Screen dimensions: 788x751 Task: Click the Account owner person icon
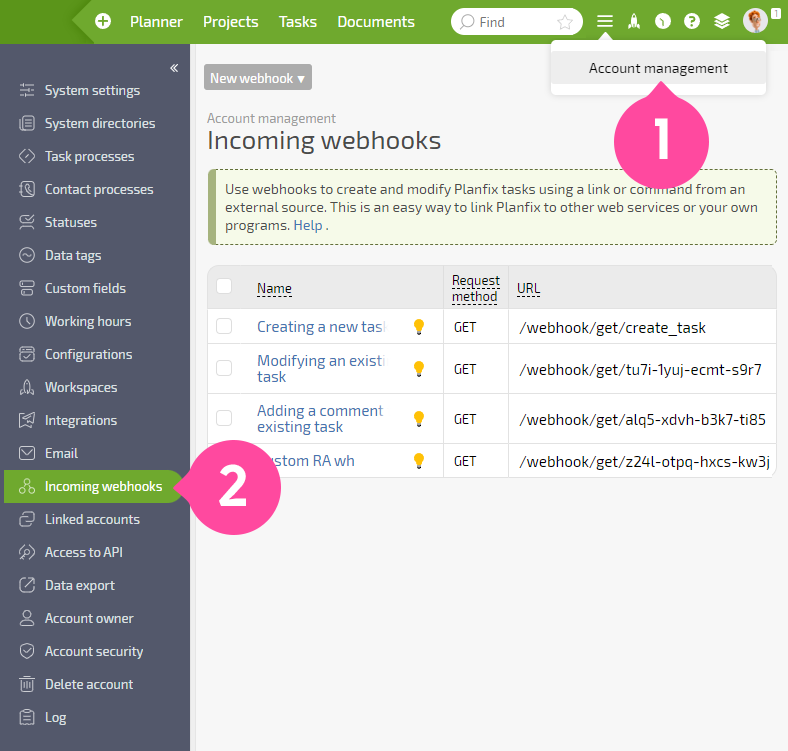[x=27, y=618]
